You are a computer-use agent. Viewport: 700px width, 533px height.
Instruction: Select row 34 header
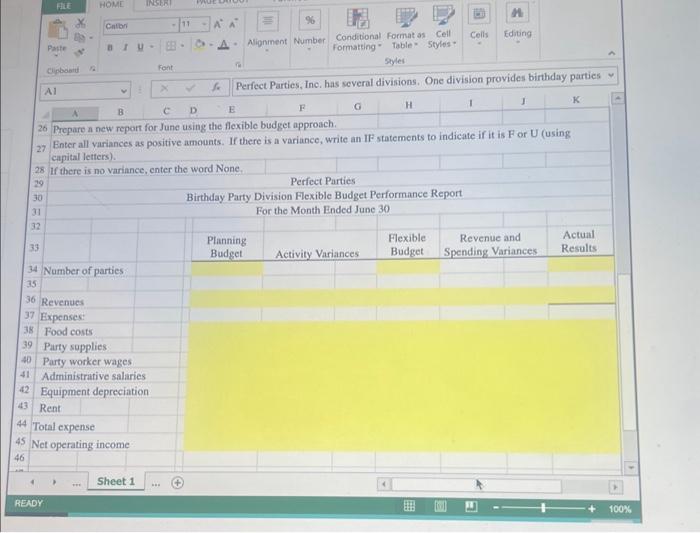tap(32, 269)
